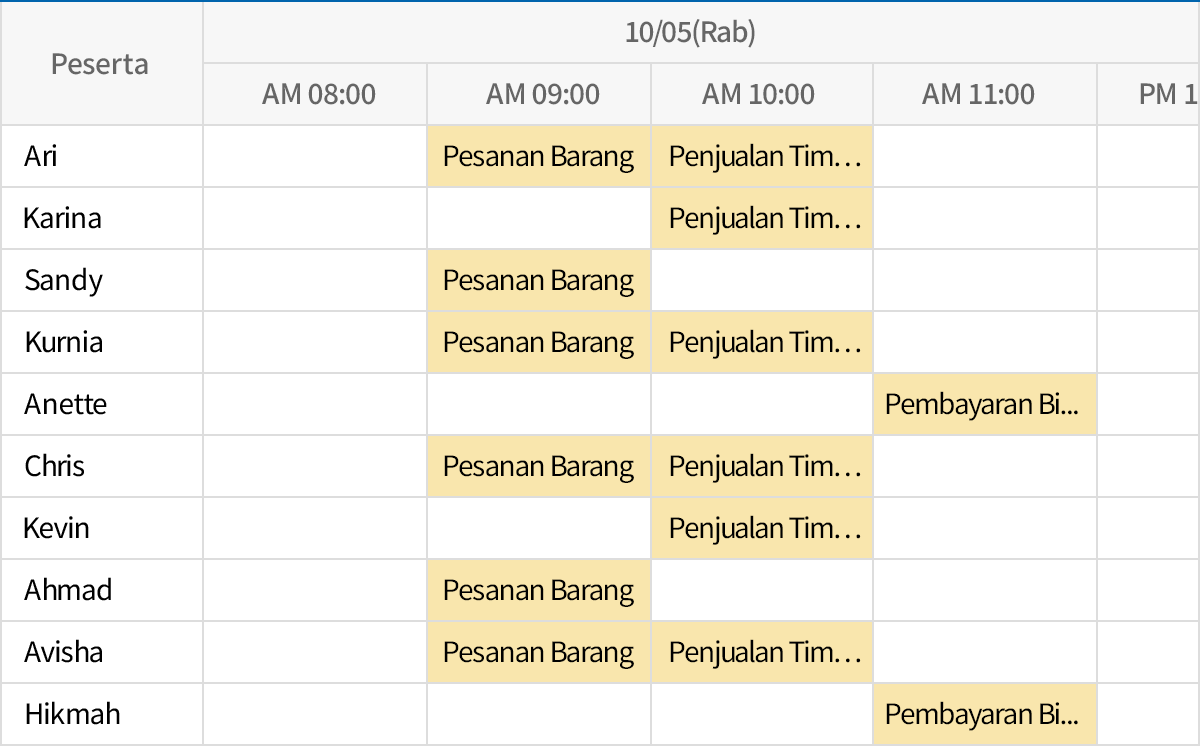Select Ari's Pesanan Barang event block

click(537, 156)
